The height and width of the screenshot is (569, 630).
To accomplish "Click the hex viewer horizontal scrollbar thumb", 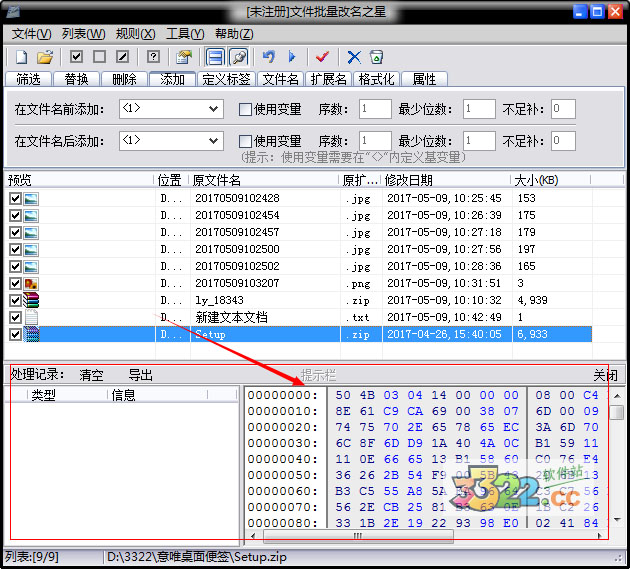I will pyautogui.click(x=358, y=535).
